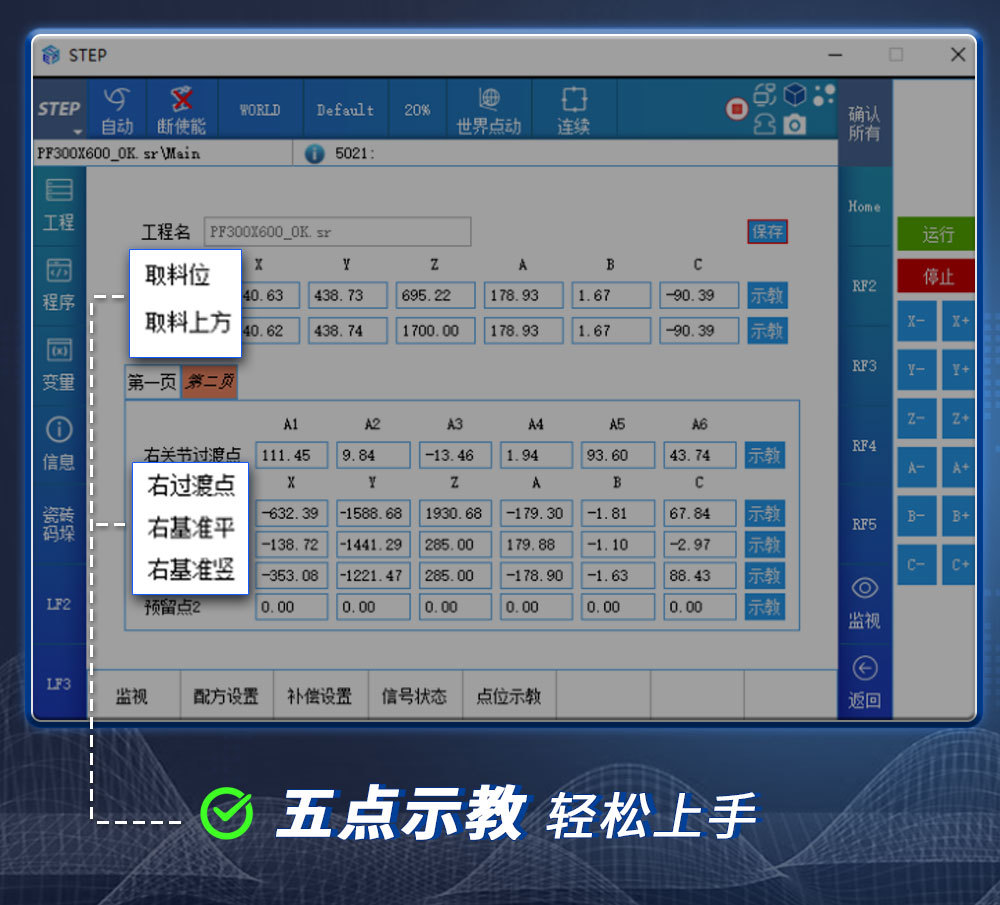
Task: Switch to the 第二页 tab
Action: 208,382
